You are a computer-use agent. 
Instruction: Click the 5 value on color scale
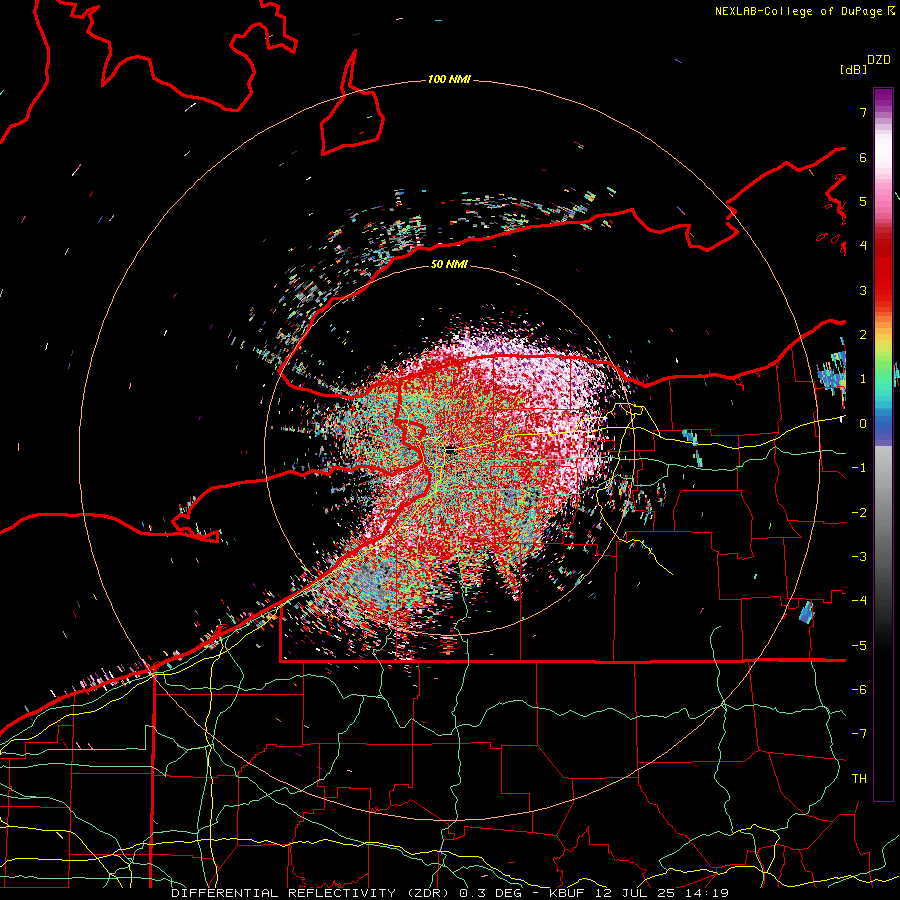pos(863,201)
